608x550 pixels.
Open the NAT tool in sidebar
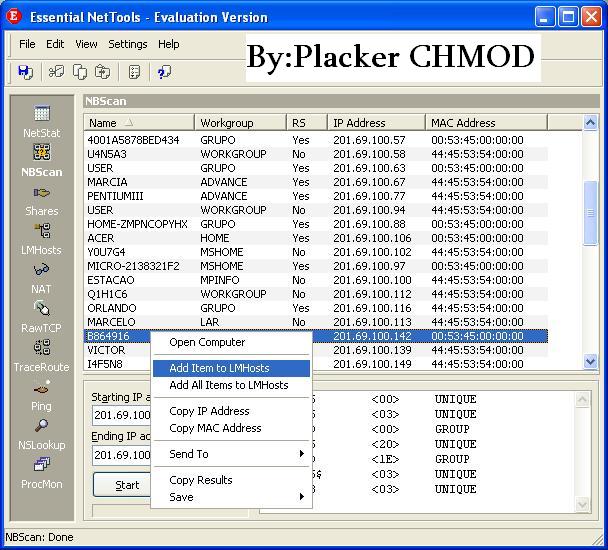click(41, 278)
